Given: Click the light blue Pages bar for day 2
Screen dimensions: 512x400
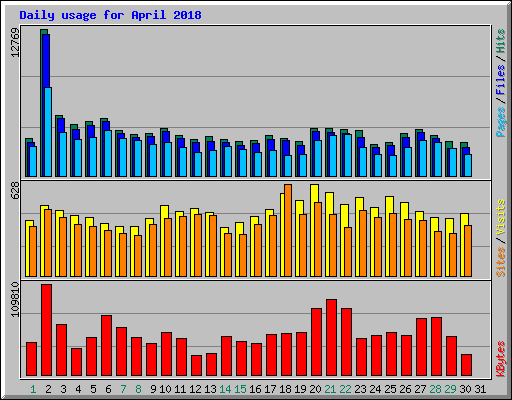Looking at the screenshot, I should (48, 132).
